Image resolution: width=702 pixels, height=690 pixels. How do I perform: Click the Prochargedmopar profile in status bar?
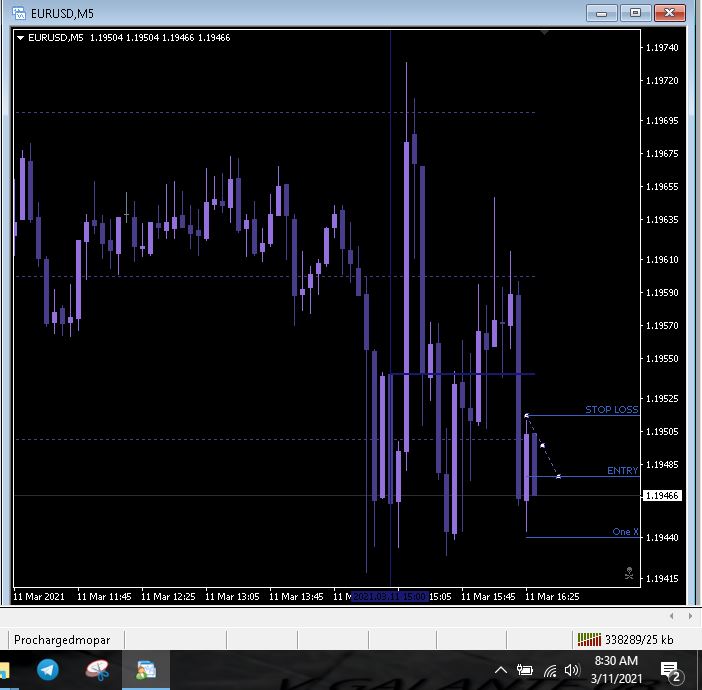coord(62,640)
